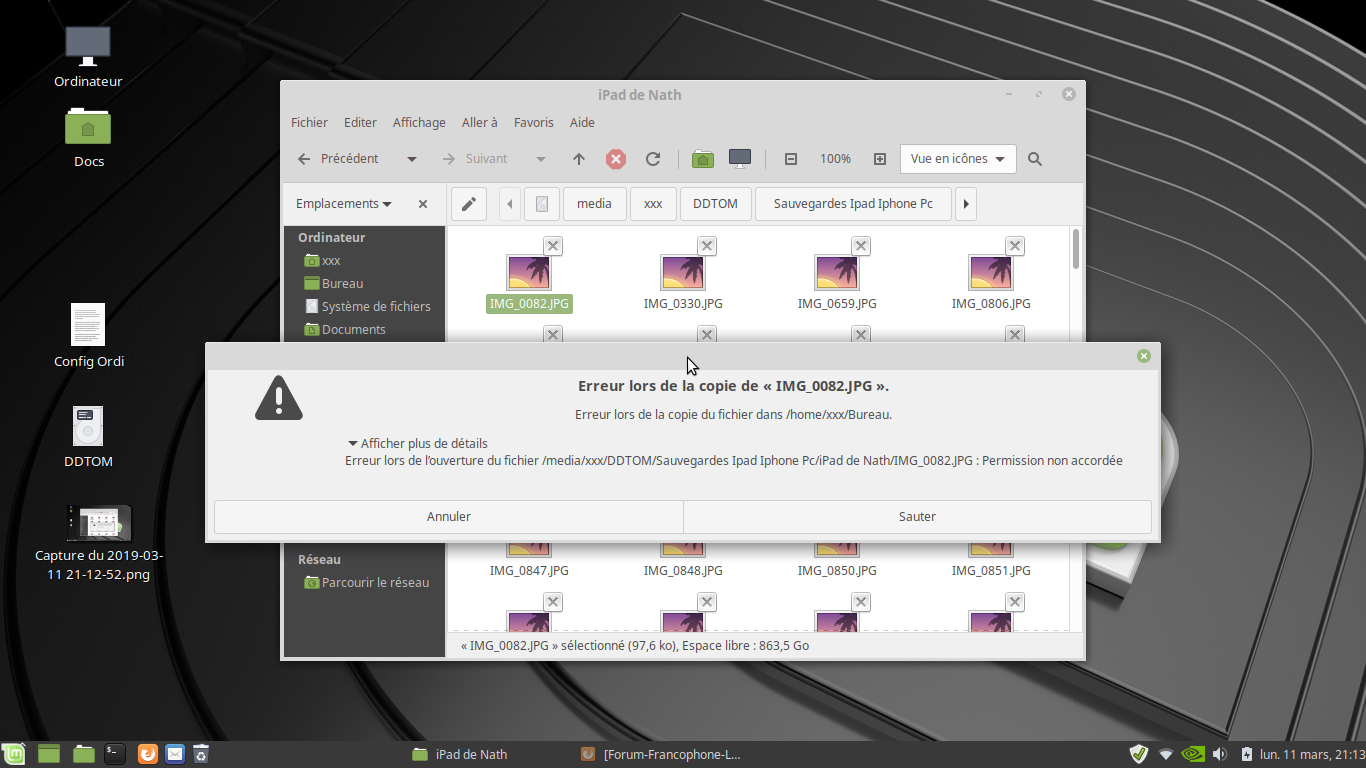
Task: Open the Emplacements sidebar dropdown
Action: point(344,204)
